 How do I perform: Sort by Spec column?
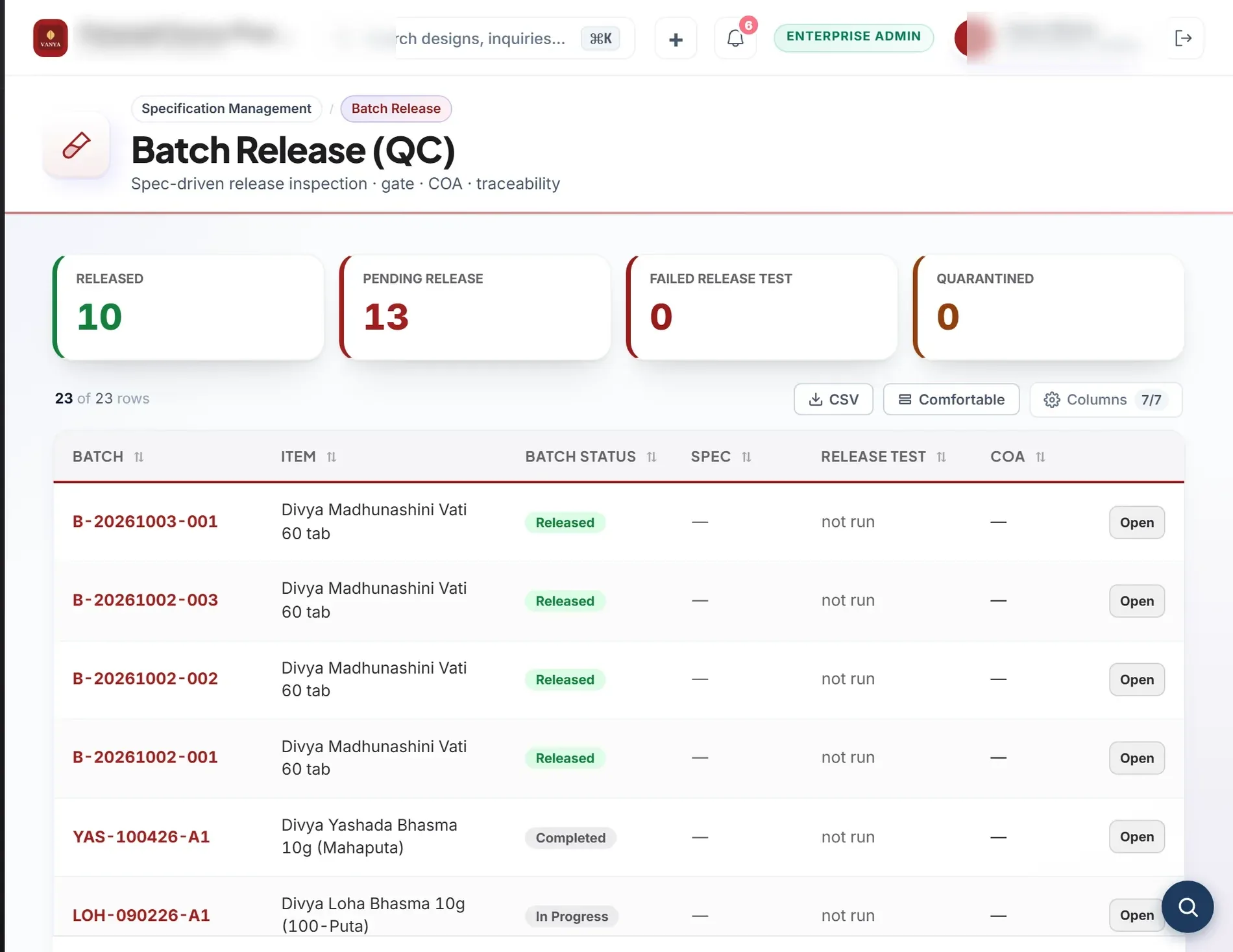[721, 457]
